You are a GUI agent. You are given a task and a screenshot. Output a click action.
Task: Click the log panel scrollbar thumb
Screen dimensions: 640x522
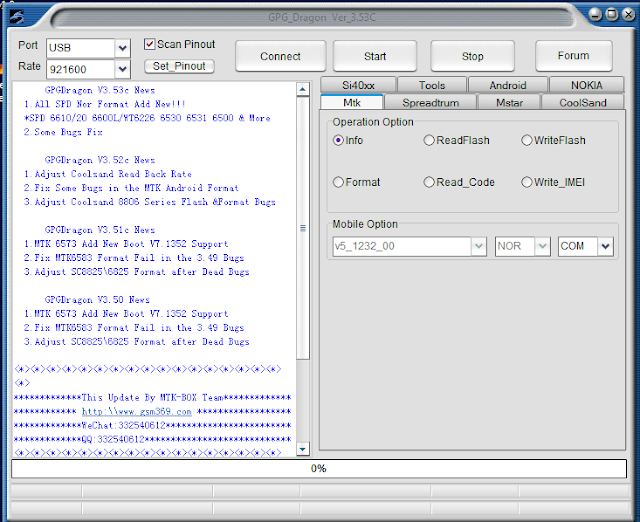[302, 228]
